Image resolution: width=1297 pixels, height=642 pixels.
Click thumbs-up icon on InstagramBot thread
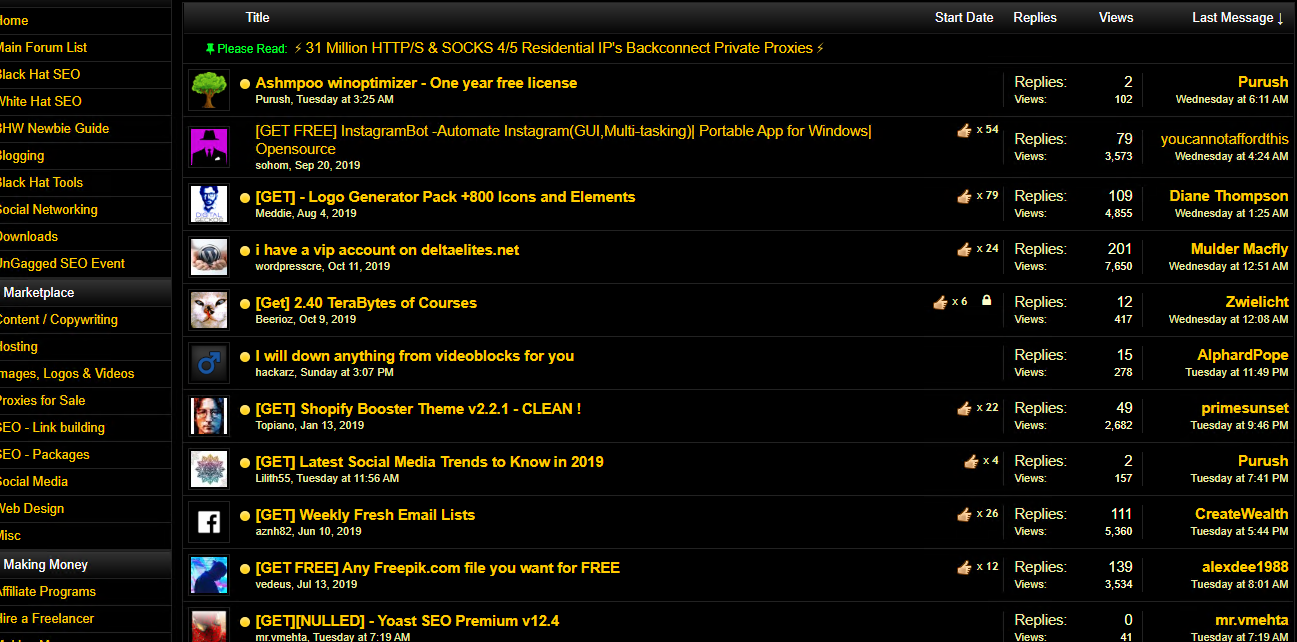click(x=964, y=130)
